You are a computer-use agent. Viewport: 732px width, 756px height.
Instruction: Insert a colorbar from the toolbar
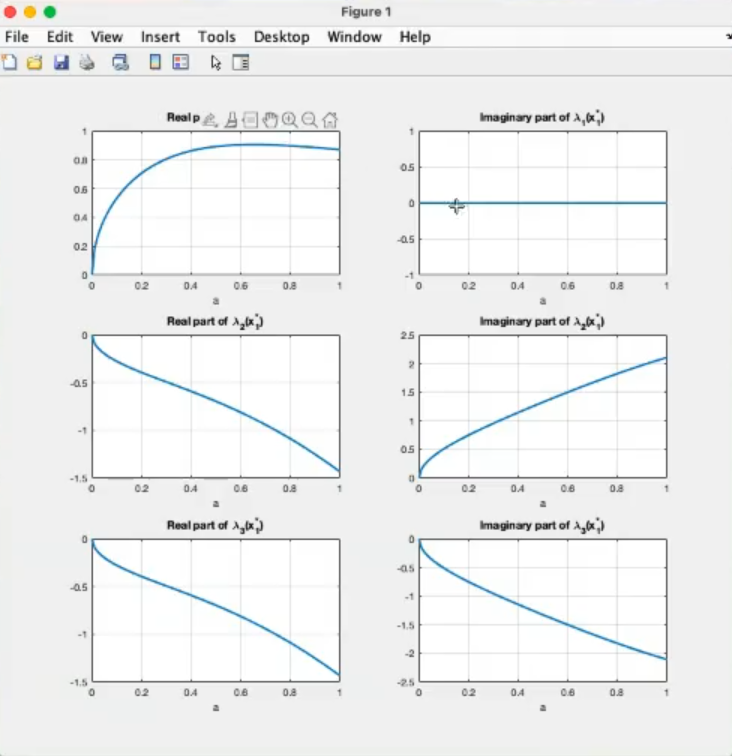point(155,62)
